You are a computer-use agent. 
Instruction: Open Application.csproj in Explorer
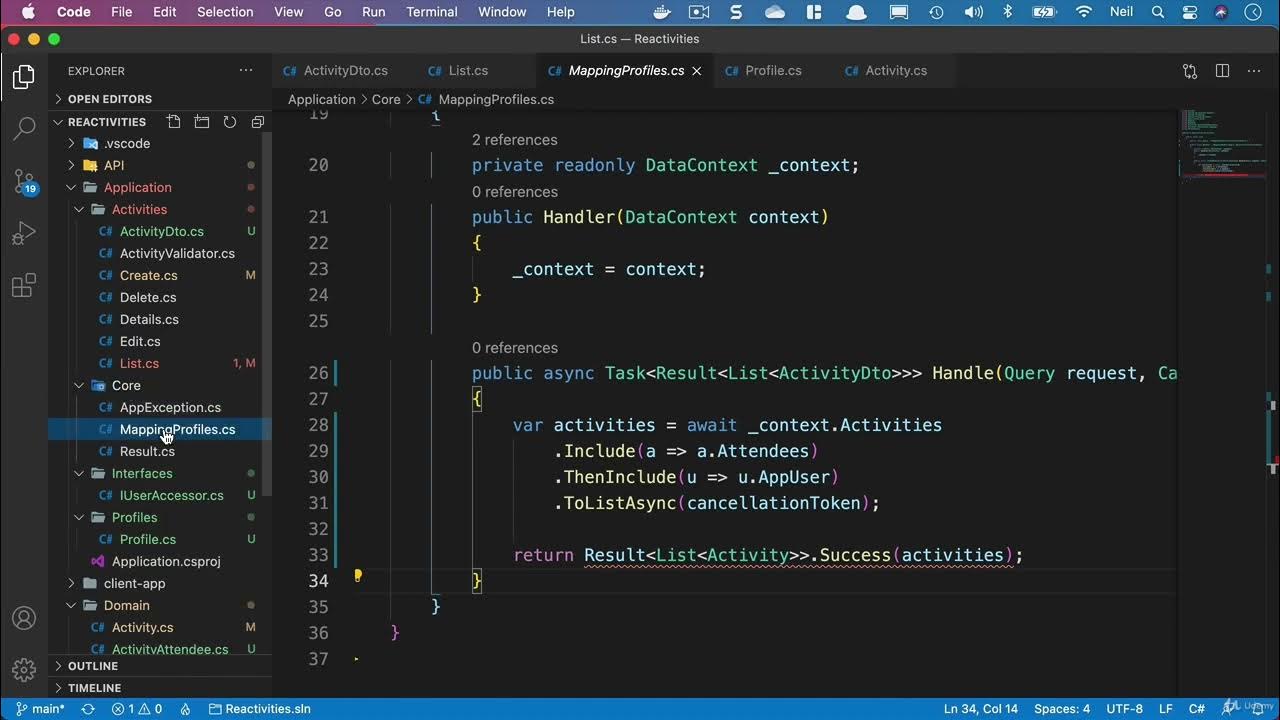click(166, 561)
